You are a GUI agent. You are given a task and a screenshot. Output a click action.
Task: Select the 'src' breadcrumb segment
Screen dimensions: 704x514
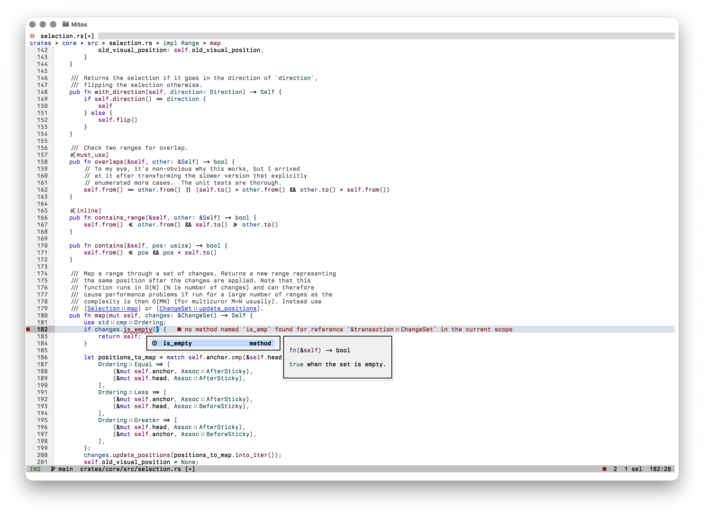pos(92,43)
